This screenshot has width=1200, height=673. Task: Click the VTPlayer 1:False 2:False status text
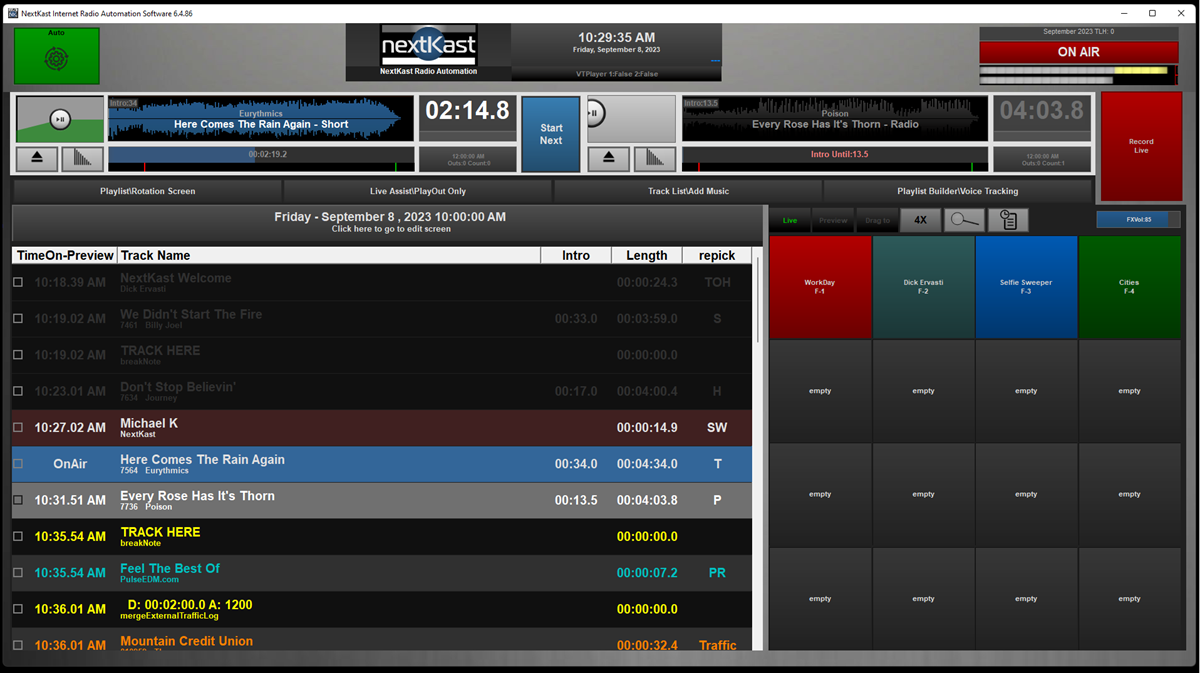616,74
